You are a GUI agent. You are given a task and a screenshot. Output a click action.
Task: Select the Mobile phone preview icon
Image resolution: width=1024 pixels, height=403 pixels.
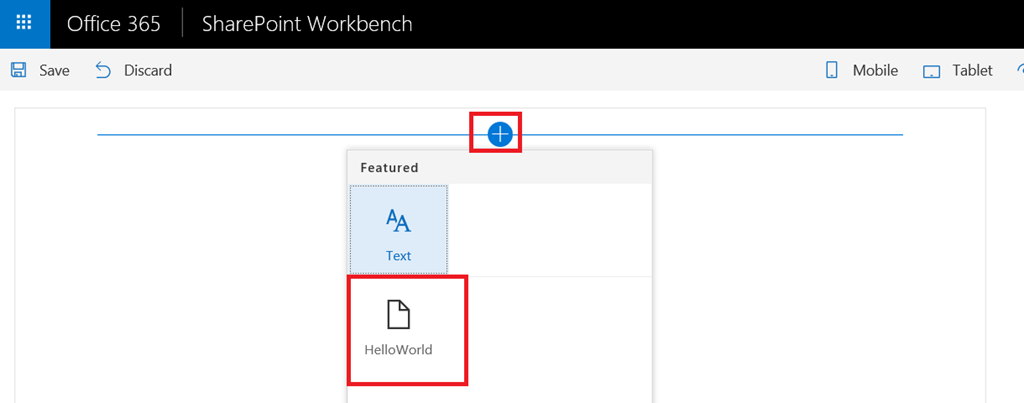point(832,71)
